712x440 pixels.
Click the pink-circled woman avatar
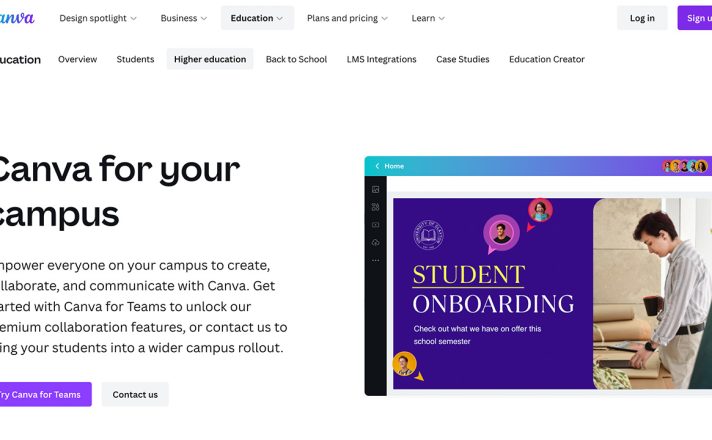coord(540,211)
